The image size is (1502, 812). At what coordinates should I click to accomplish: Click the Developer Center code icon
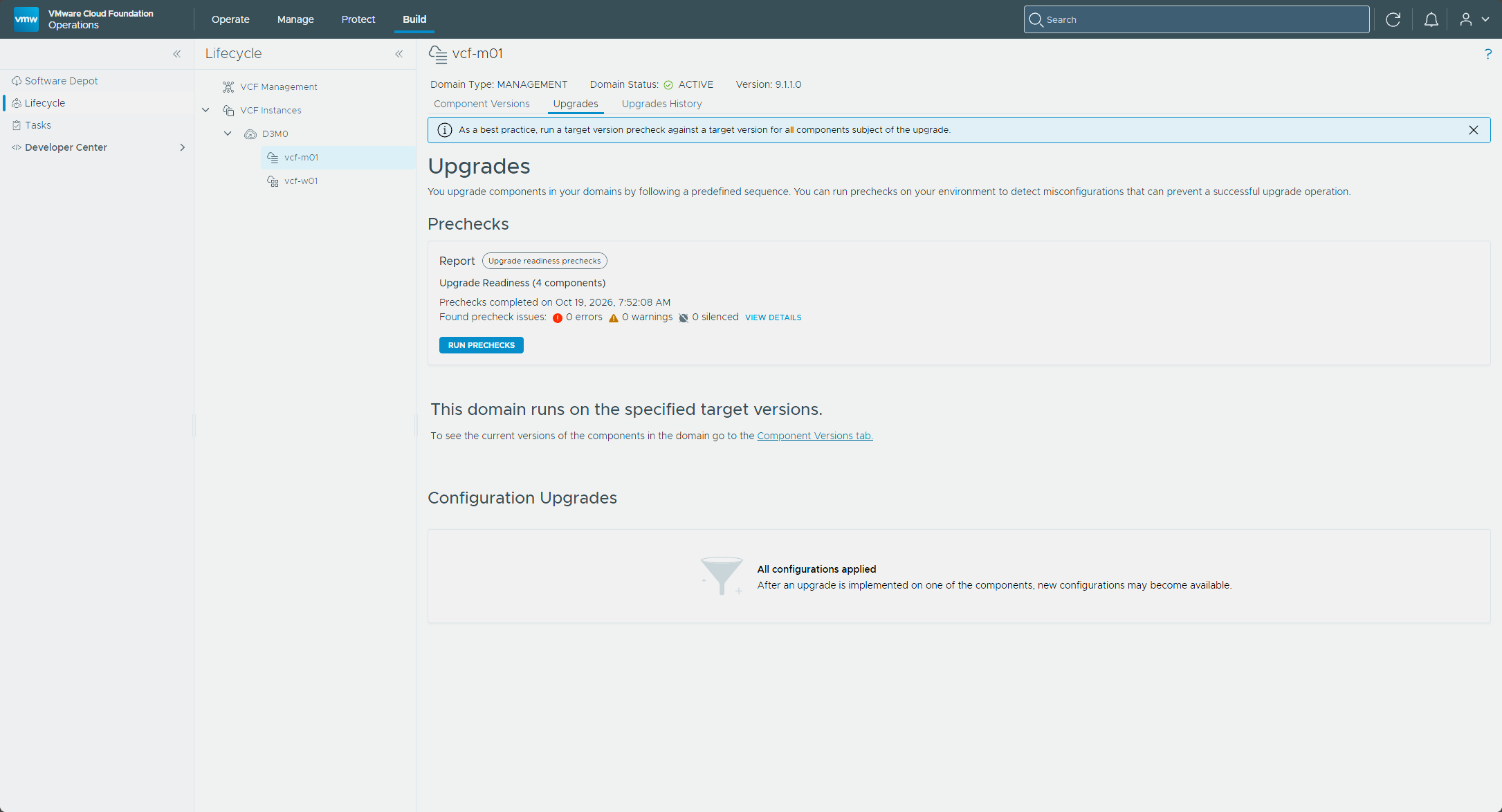coord(17,147)
